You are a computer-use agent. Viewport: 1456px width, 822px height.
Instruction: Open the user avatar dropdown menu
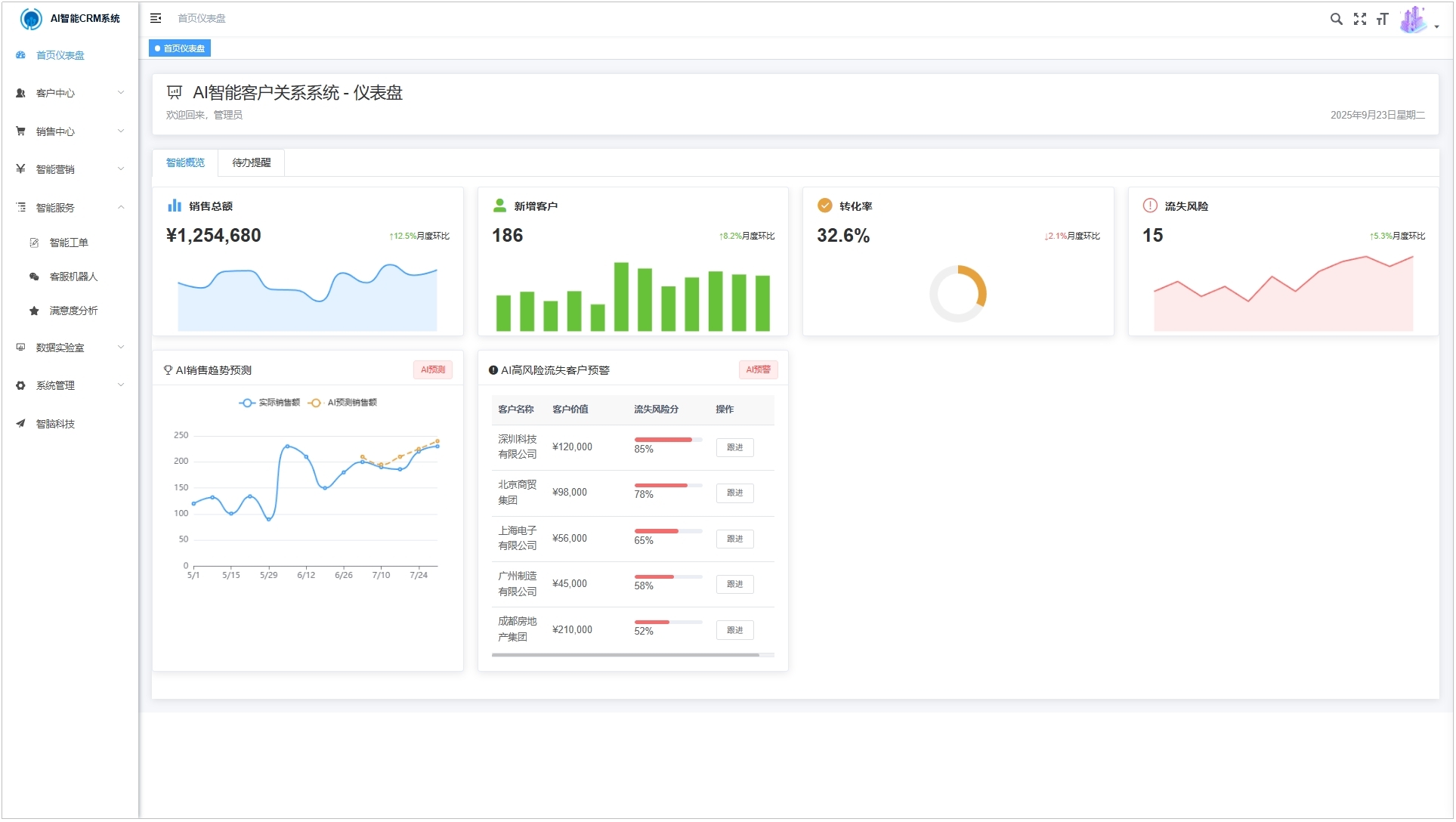point(1414,19)
